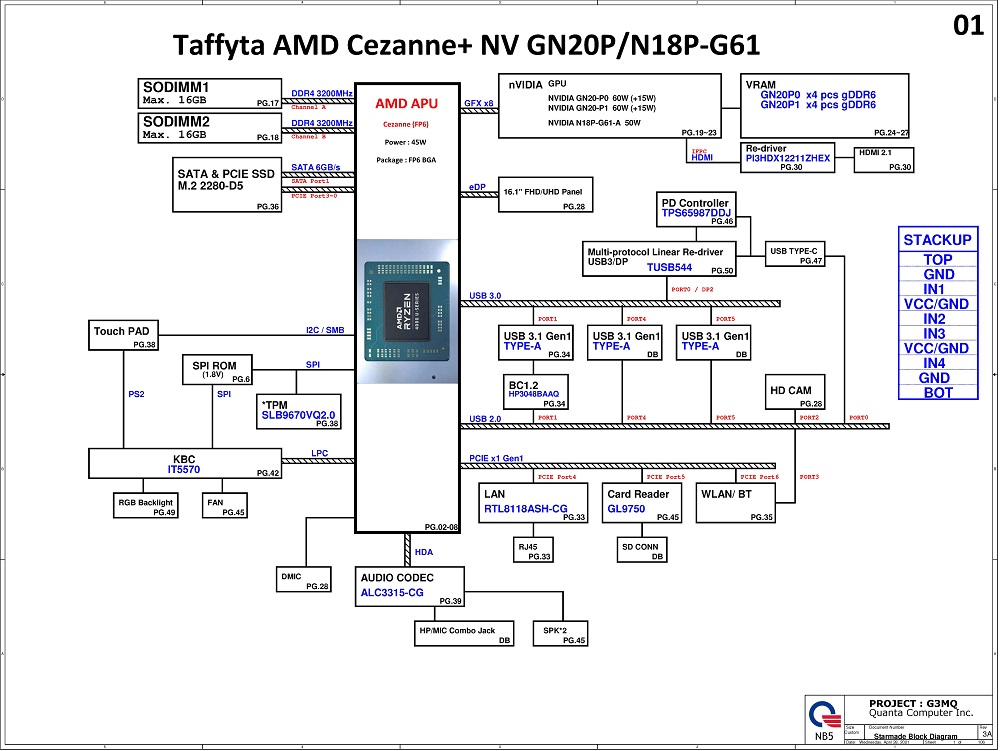This screenshot has width=1000, height=751.
Task: Select the IN3 layer in stackup
Action: pyautogui.click(x=938, y=333)
